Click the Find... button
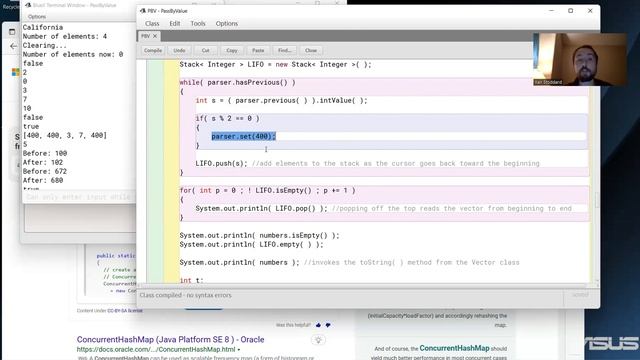The height and width of the screenshot is (360, 640). 284,50
